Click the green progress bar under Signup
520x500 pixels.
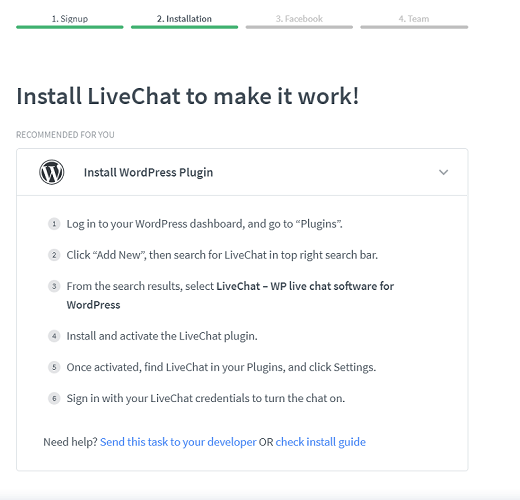(70, 27)
